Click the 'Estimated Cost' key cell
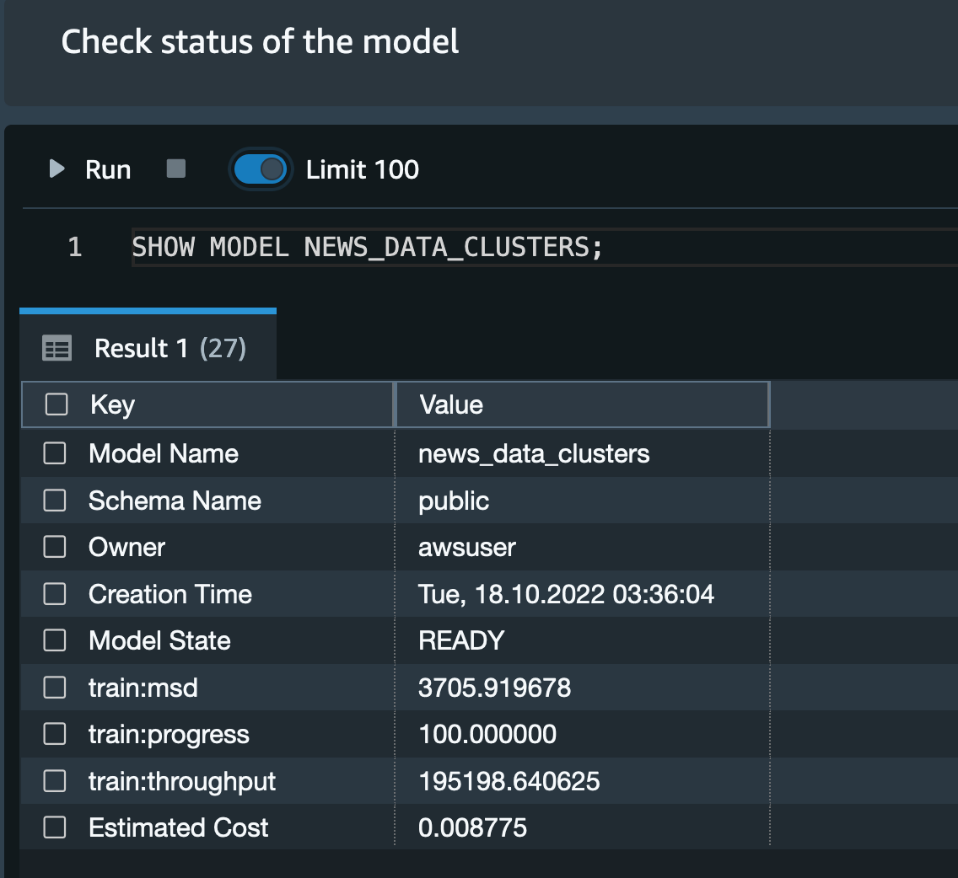This screenshot has width=958, height=878. [x=208, y=827]
